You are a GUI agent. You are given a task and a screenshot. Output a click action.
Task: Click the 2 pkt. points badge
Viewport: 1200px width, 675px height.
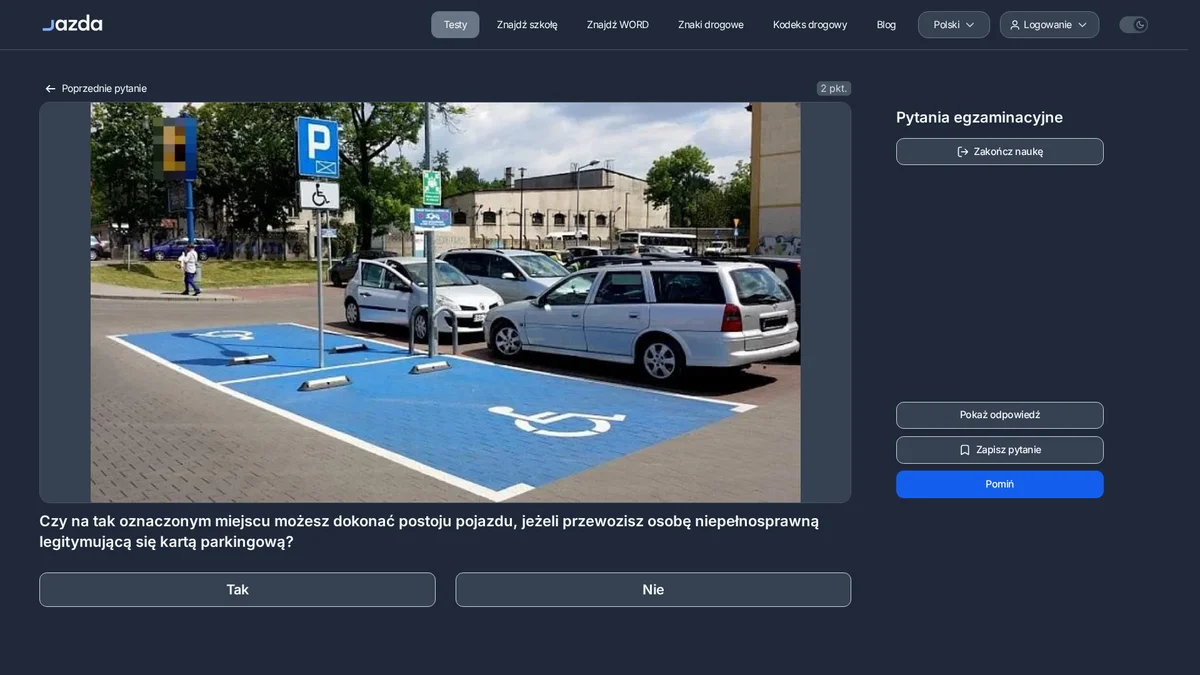point(834,89)
